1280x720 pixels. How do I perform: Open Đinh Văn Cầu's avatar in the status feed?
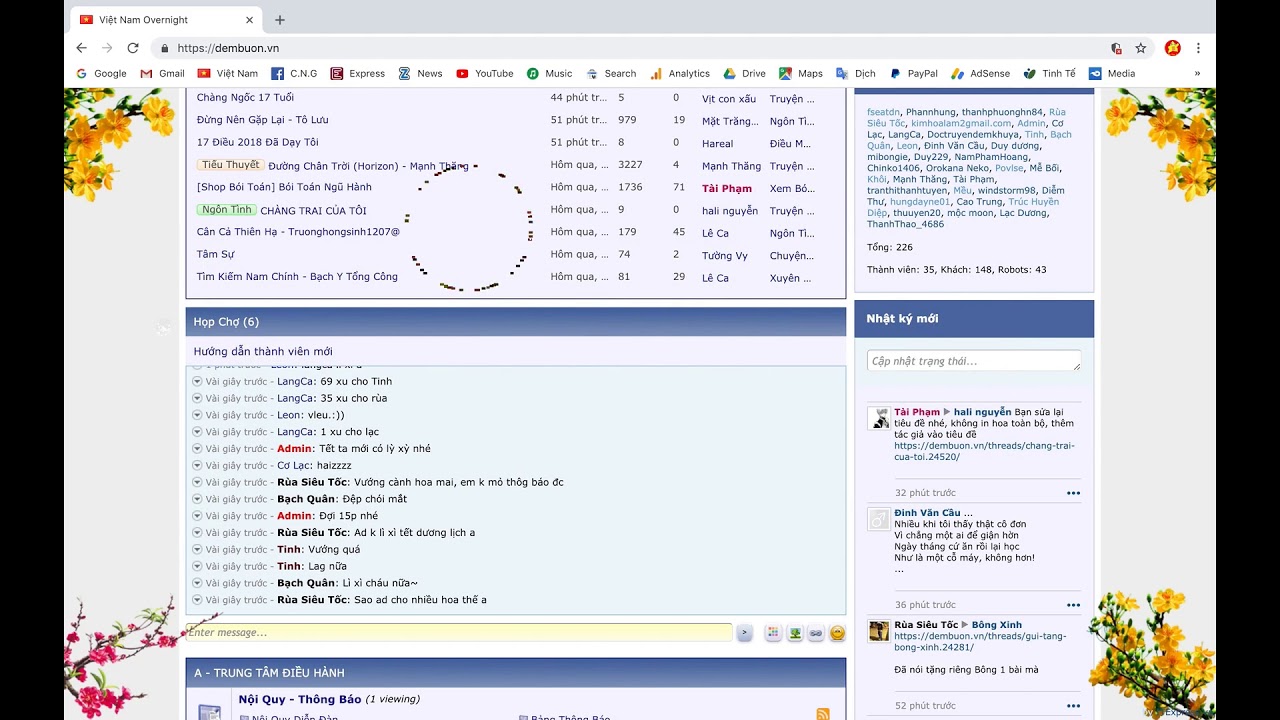click(x=879, y=519)
